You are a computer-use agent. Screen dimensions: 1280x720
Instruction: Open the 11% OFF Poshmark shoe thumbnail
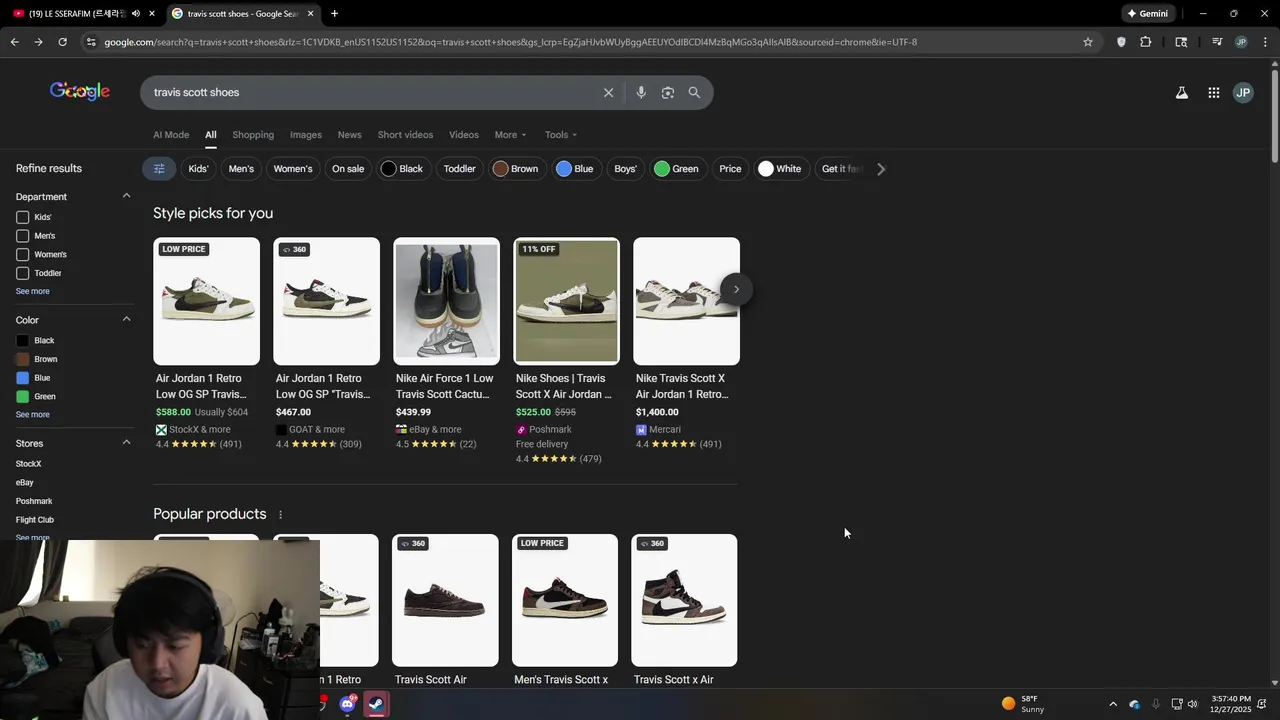566,301
